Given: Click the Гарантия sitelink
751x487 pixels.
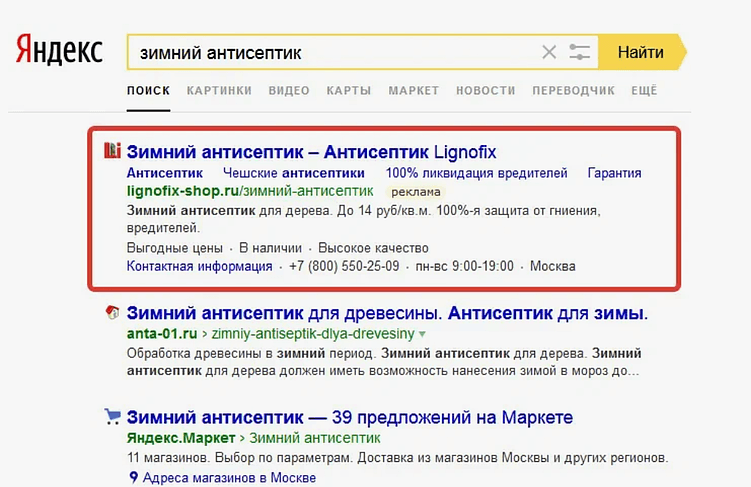Looking at the screenshot, I should [614, 173].
